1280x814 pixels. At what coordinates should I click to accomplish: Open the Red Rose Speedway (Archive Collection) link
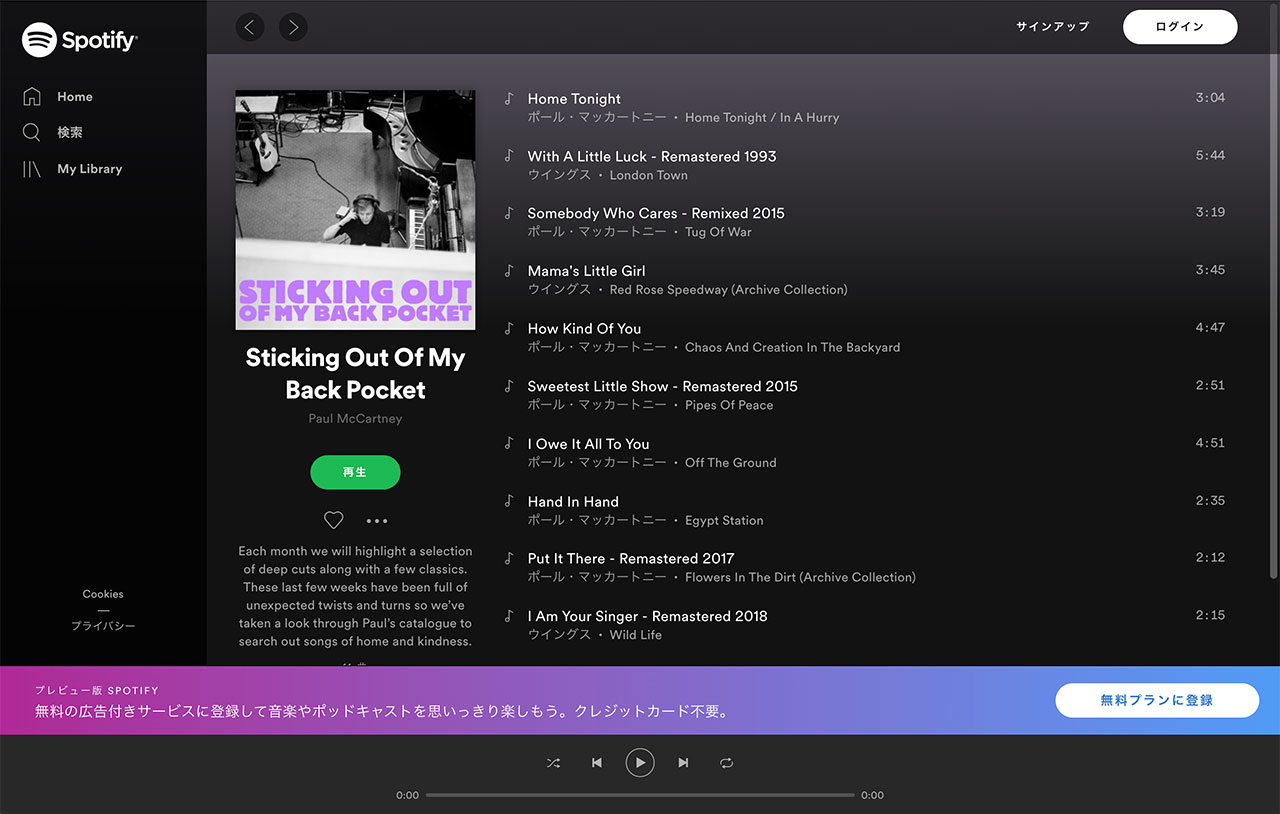pos(729,290)
